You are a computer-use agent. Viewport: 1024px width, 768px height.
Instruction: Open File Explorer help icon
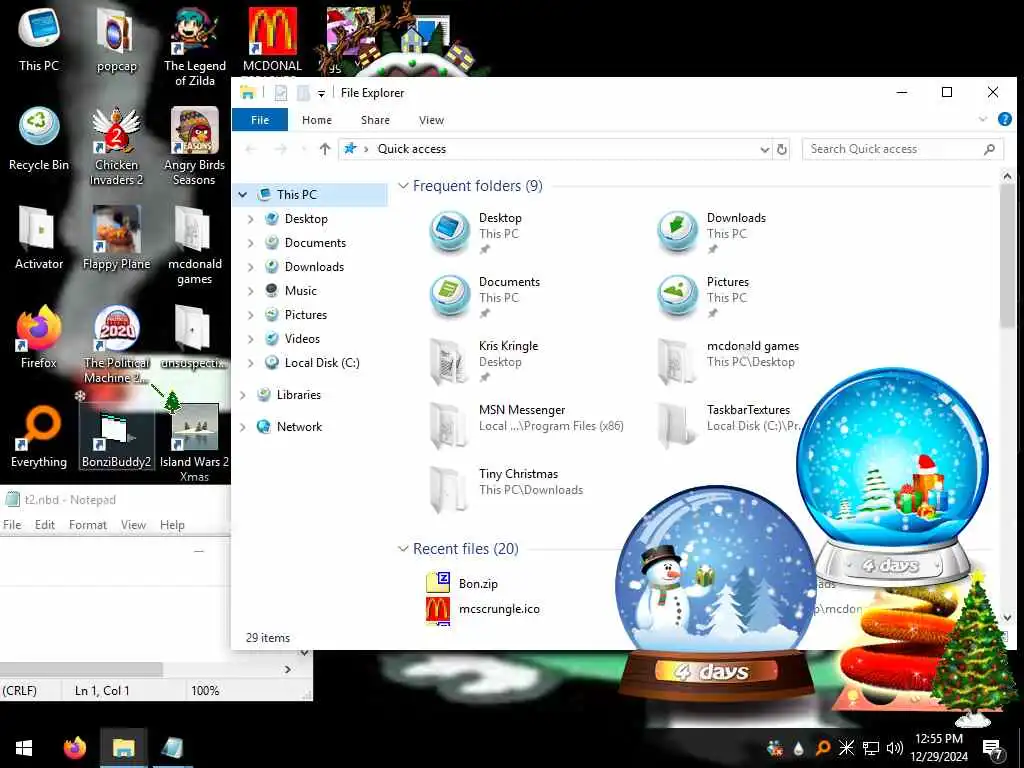[1005, 120]
